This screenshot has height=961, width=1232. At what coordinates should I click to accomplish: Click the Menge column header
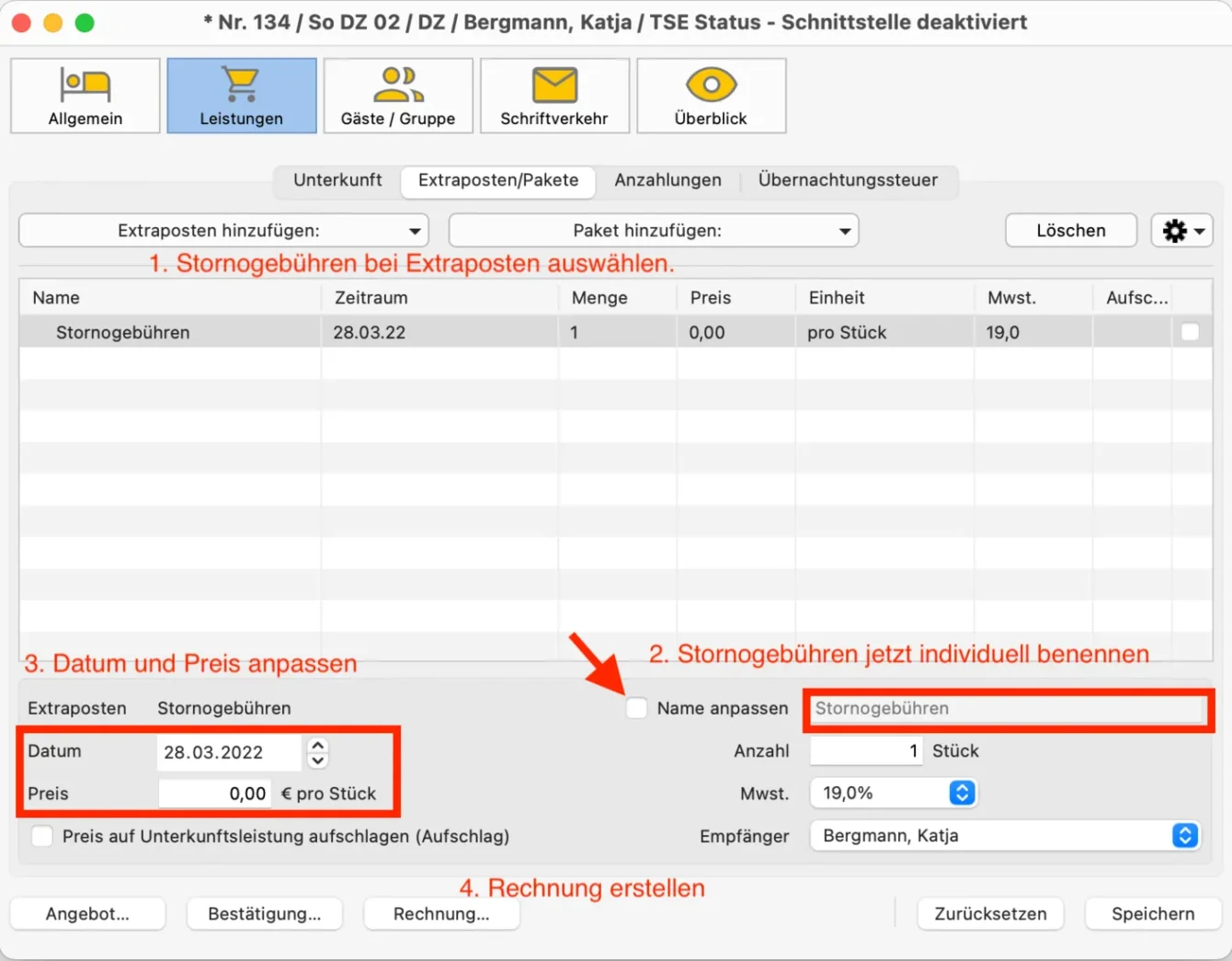pyautogui.click(x=617, y=298)
